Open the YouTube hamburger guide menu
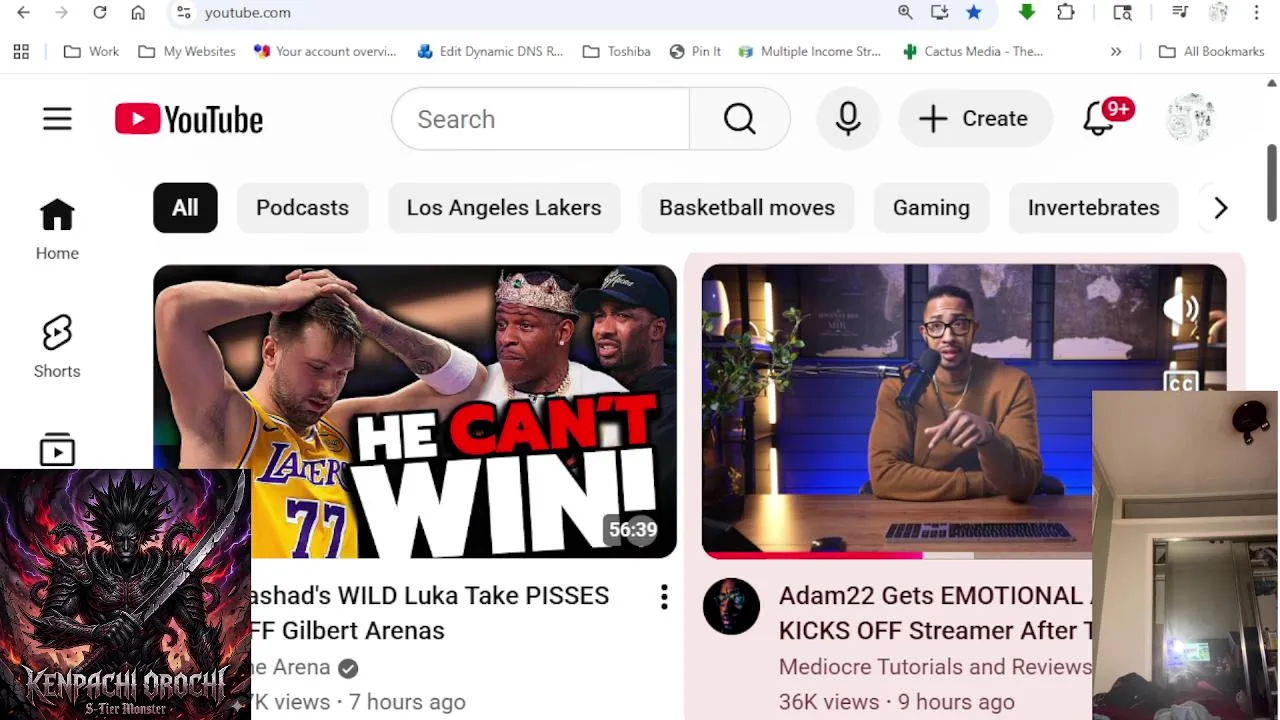The height and width of the screenshot is (720, 1280). point(57,119)
